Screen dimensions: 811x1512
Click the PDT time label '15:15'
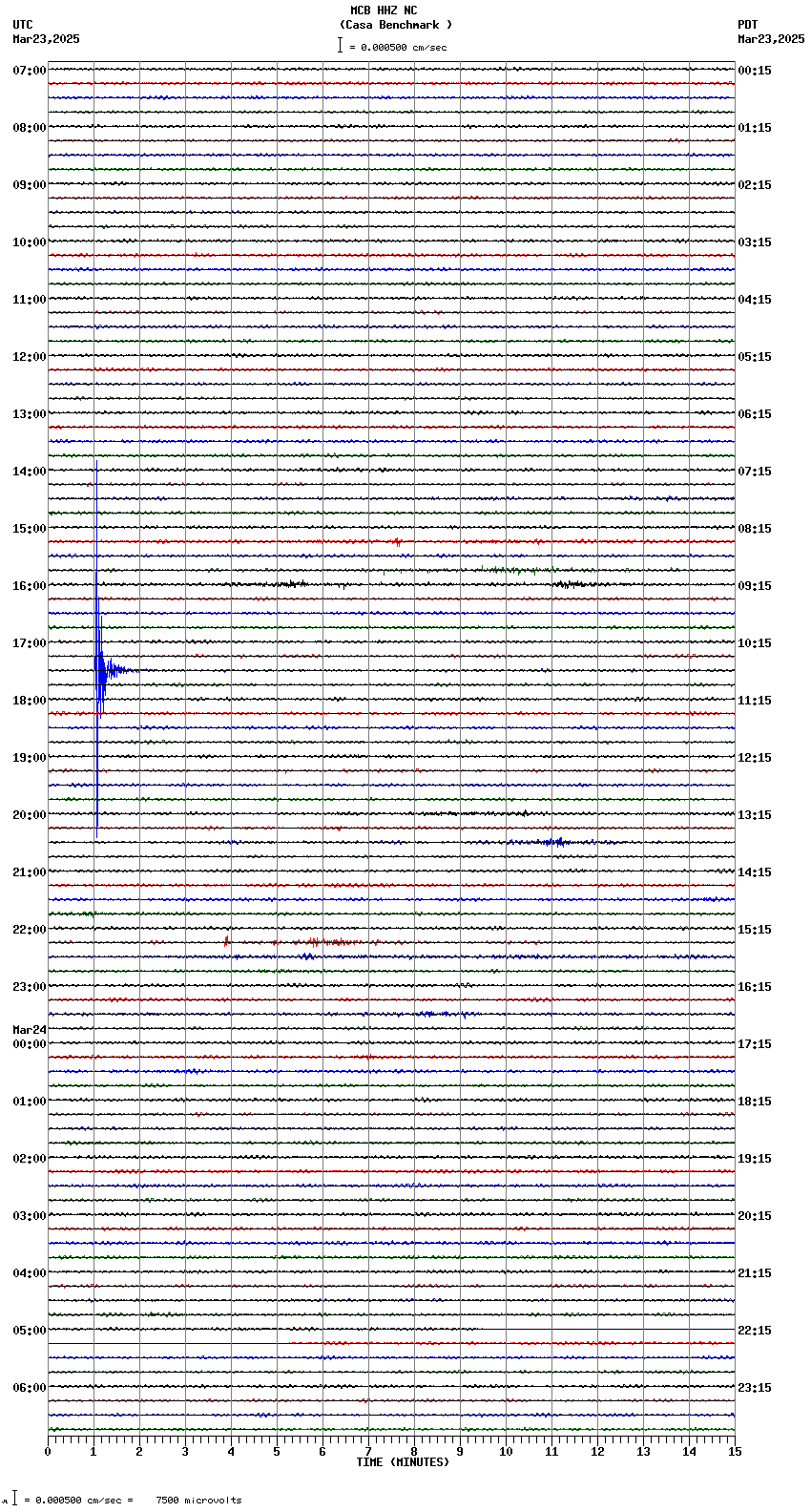pos(755,930)
